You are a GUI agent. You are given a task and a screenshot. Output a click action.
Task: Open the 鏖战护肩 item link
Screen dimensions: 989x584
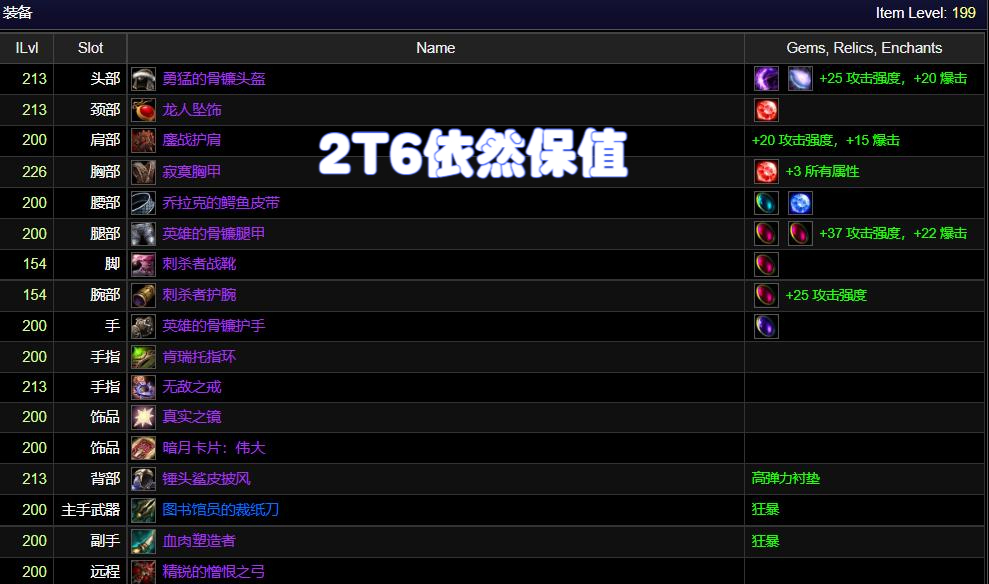192,140
